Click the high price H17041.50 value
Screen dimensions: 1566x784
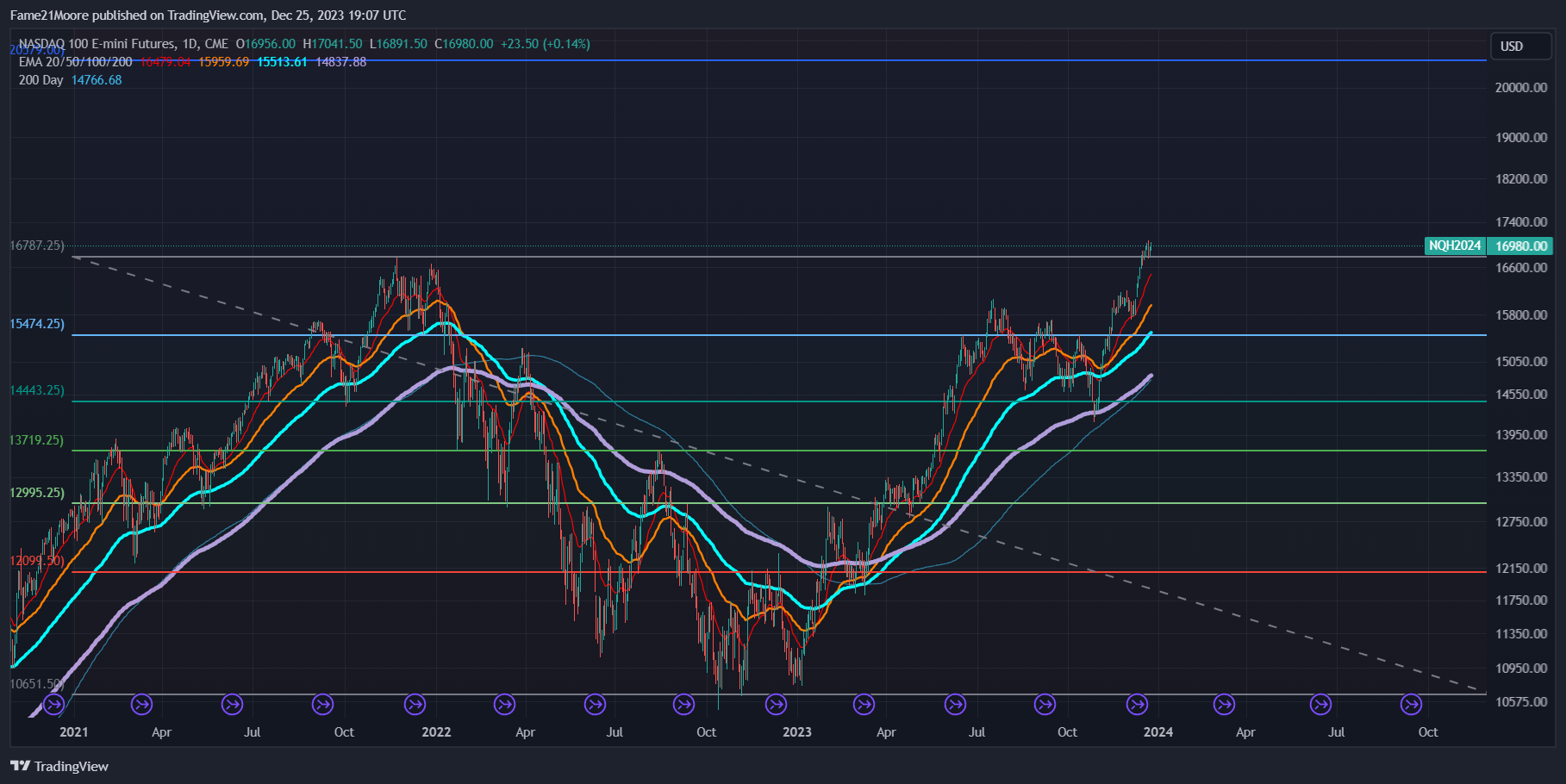click(x=333, y=44)
